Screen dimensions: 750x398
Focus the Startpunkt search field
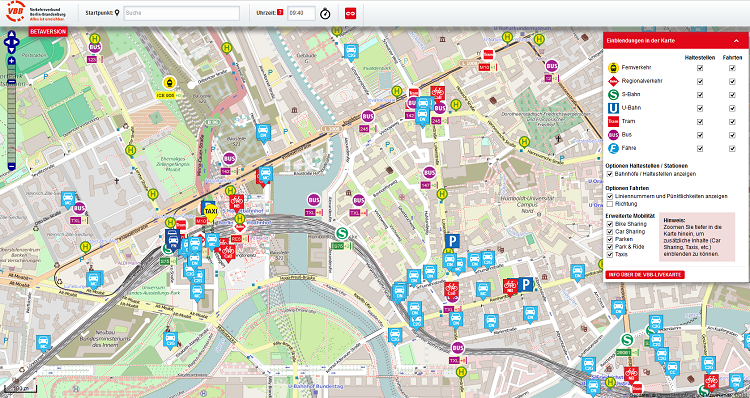point(181,13)
